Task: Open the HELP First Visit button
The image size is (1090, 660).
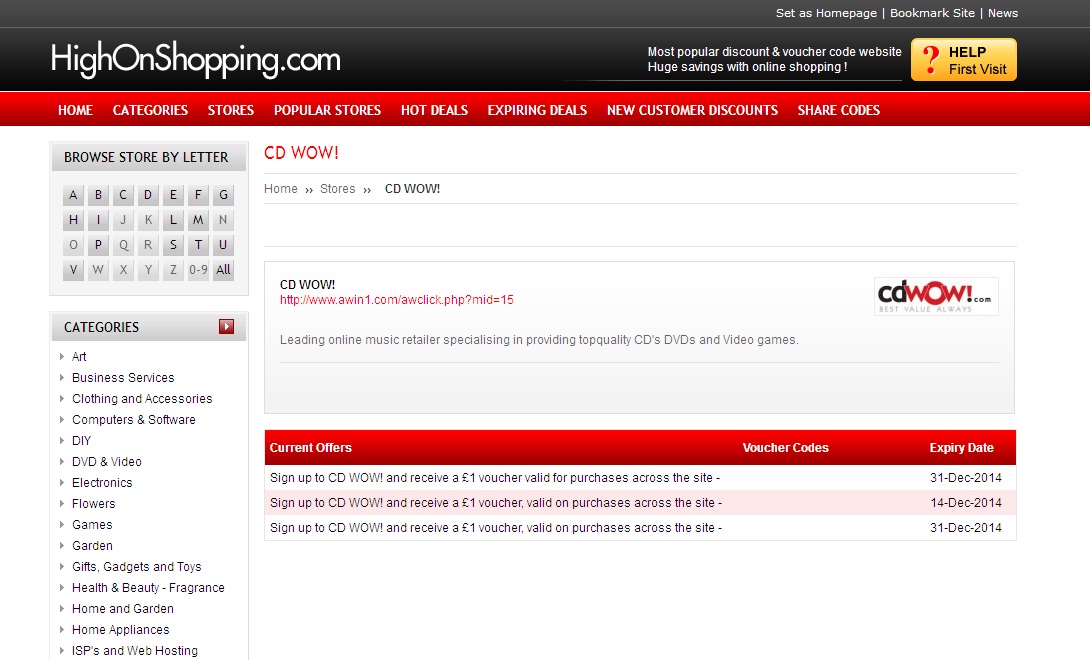Action: coord(963,60)
